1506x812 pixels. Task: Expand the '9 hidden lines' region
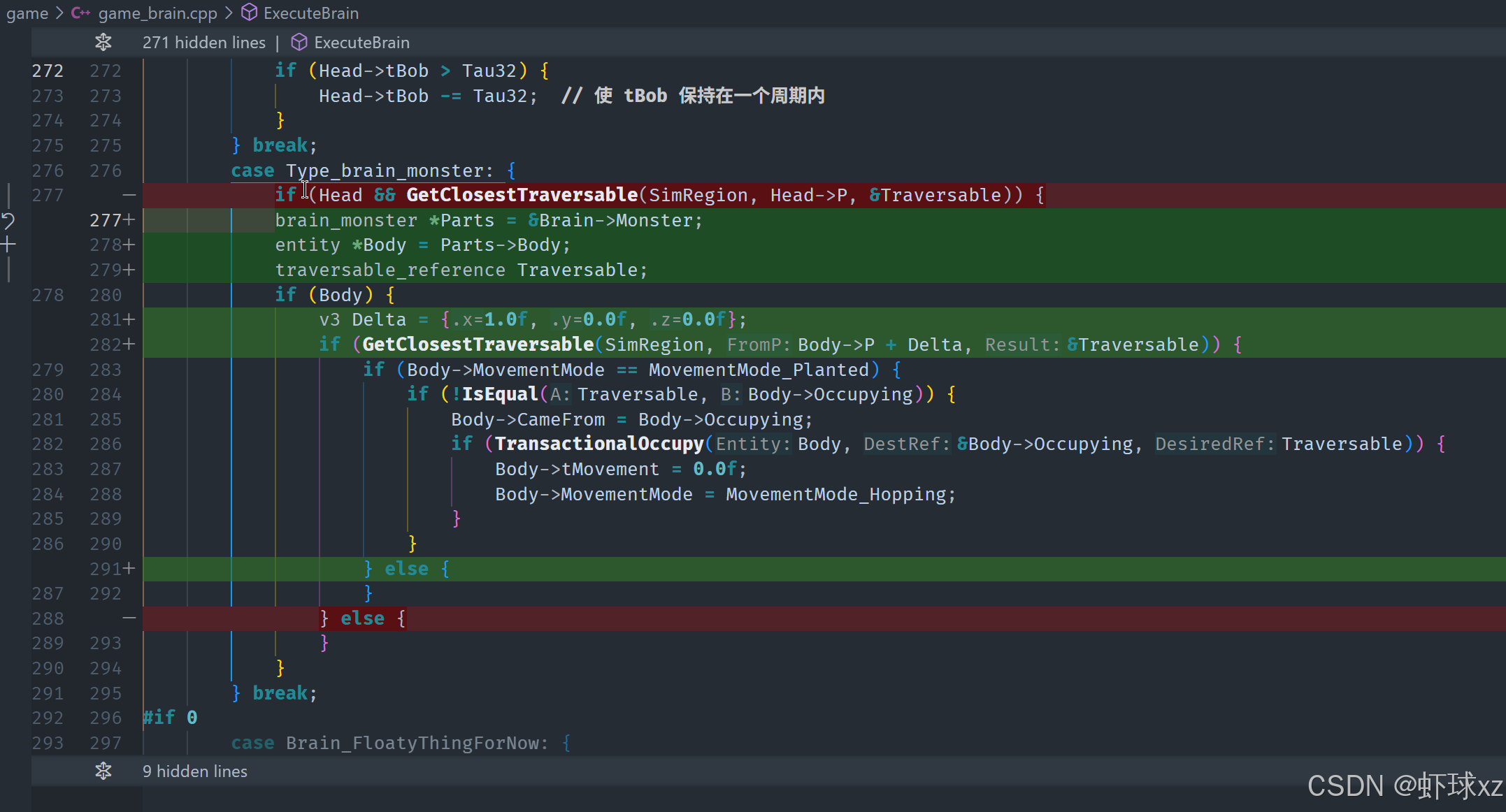[194, 771]
